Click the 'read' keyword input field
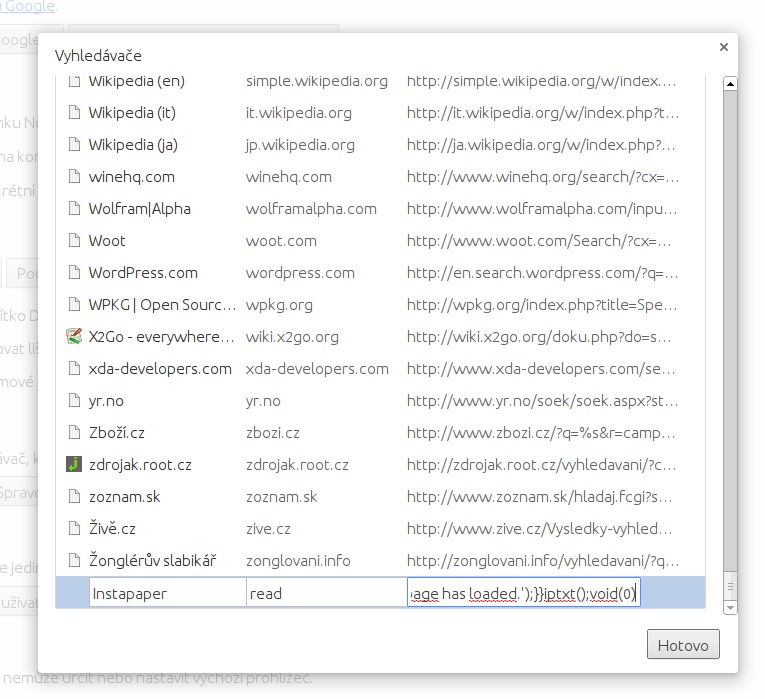 327,593
